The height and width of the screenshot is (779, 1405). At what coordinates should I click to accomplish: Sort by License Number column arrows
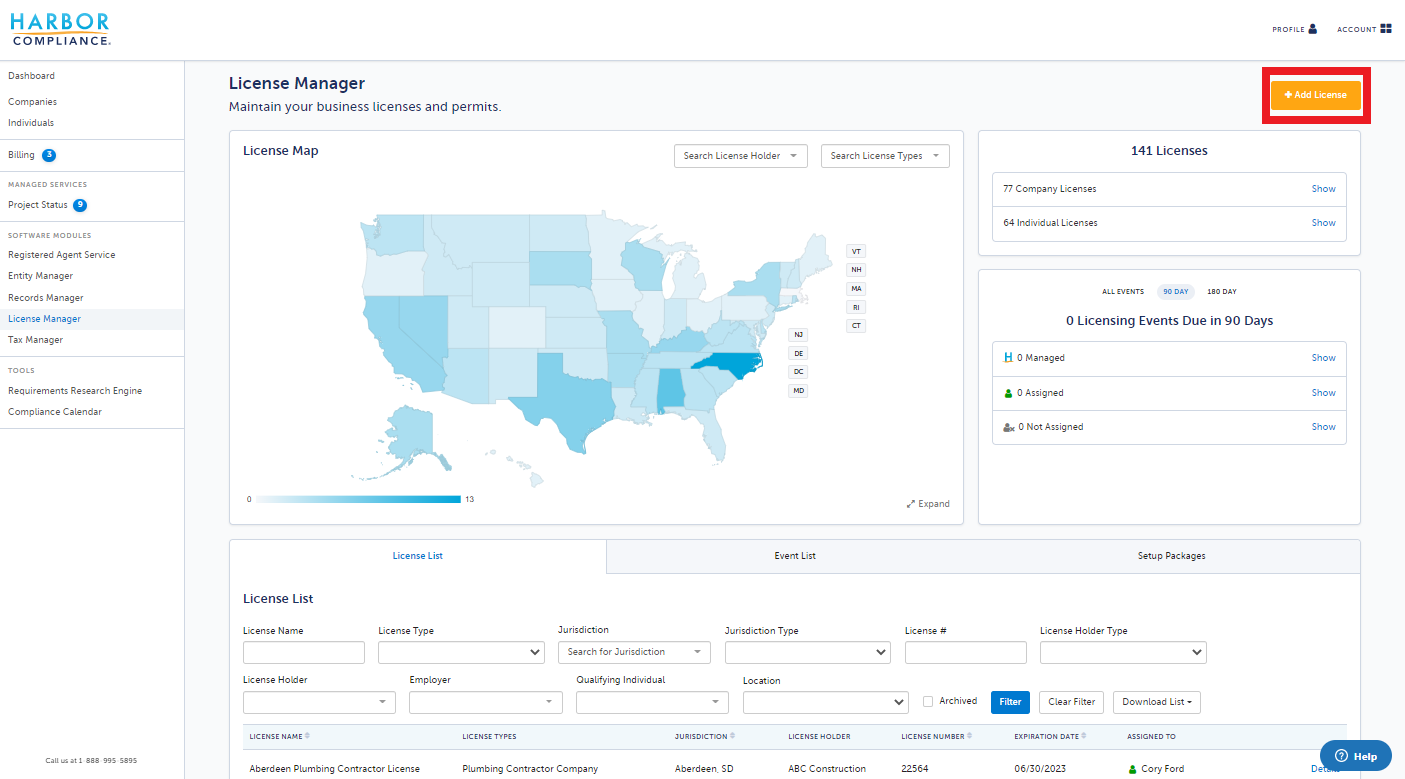(x=969, y=736)
